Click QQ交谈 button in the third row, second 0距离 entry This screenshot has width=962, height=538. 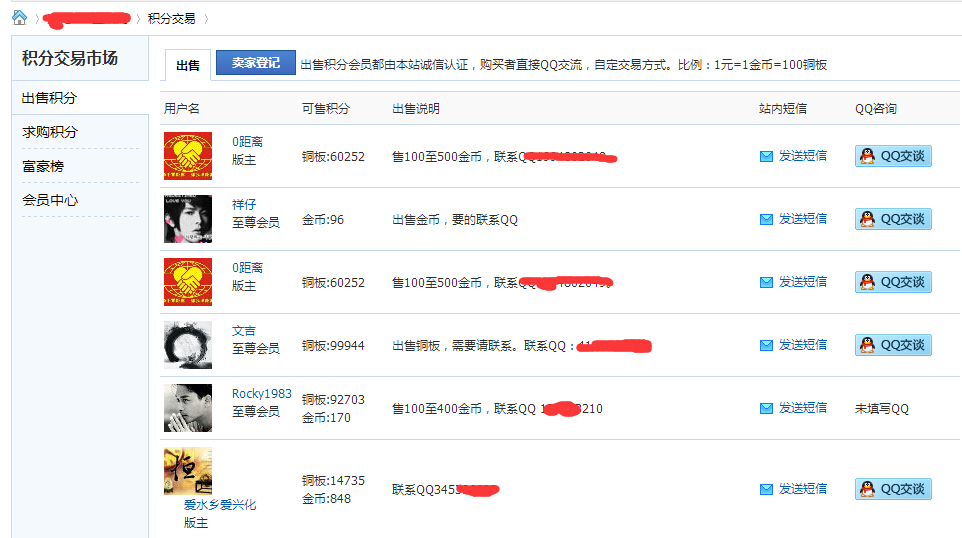tap(893, 282)
